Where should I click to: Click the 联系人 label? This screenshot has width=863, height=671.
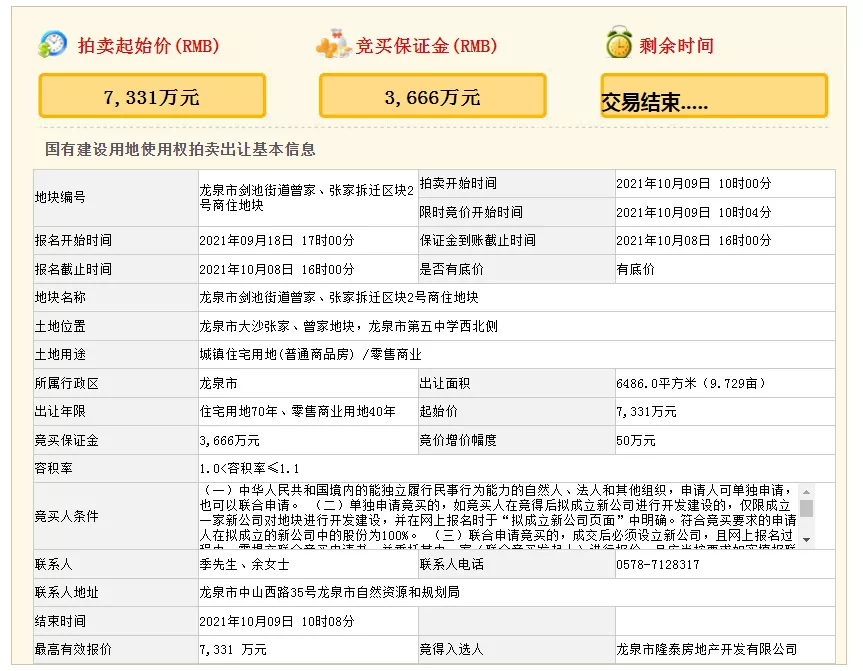coord(53,564)
